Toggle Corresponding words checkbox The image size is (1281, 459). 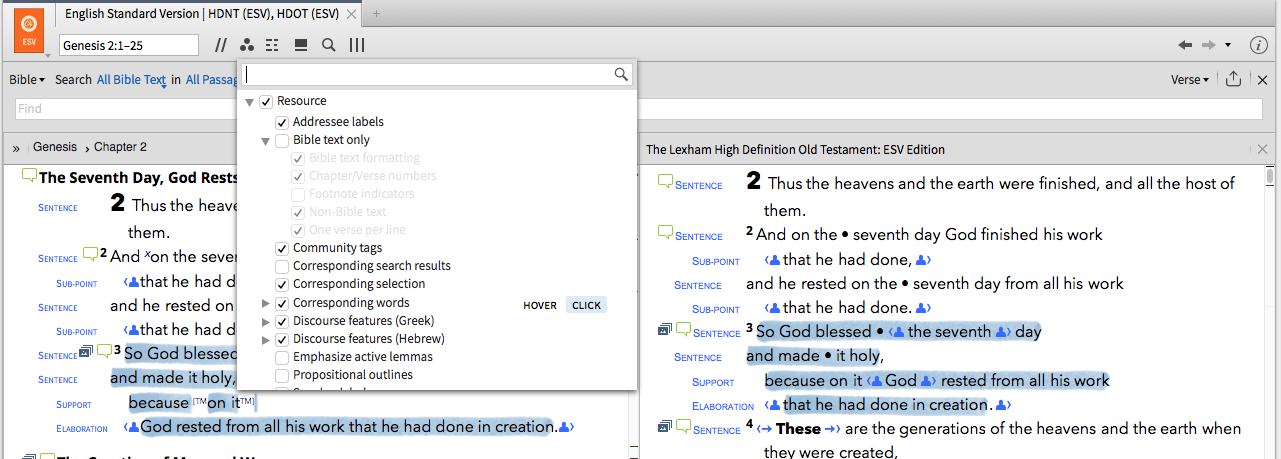282,303
